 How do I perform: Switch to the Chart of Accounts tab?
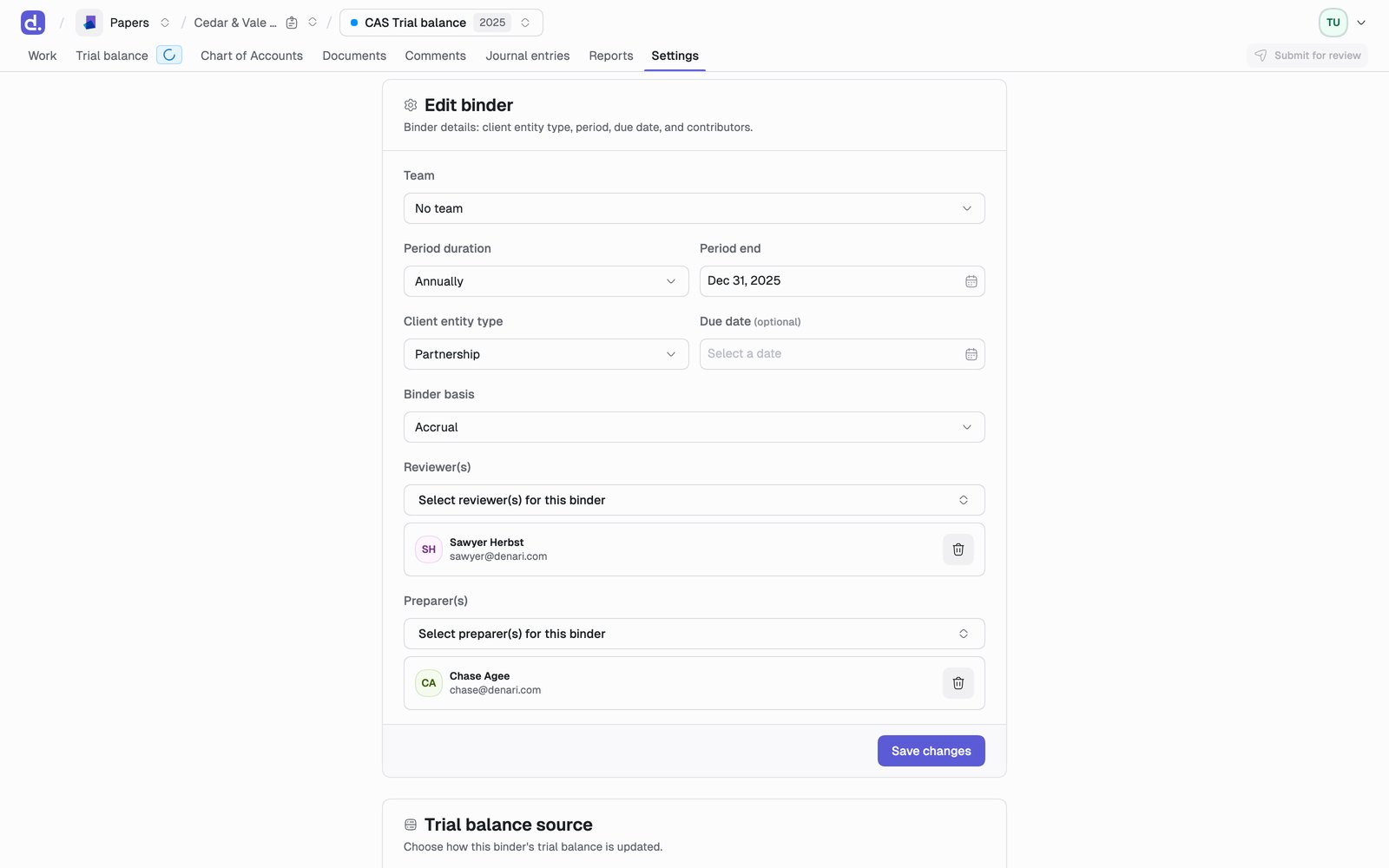(x=252, y=56)
